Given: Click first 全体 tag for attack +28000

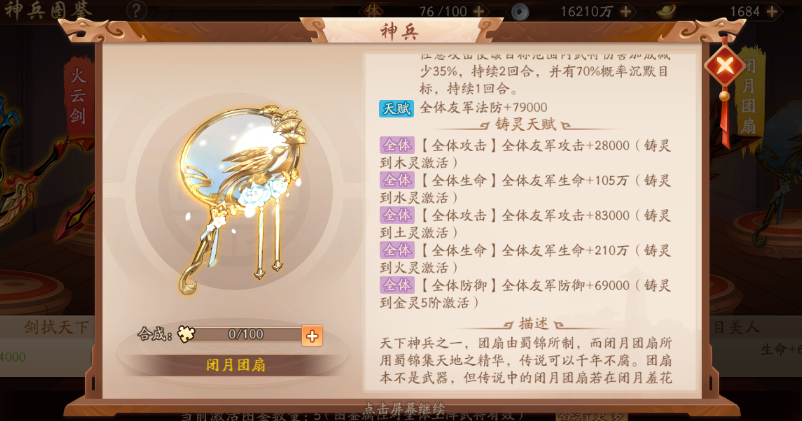Looking at the screenshot, I should (397, 145).
